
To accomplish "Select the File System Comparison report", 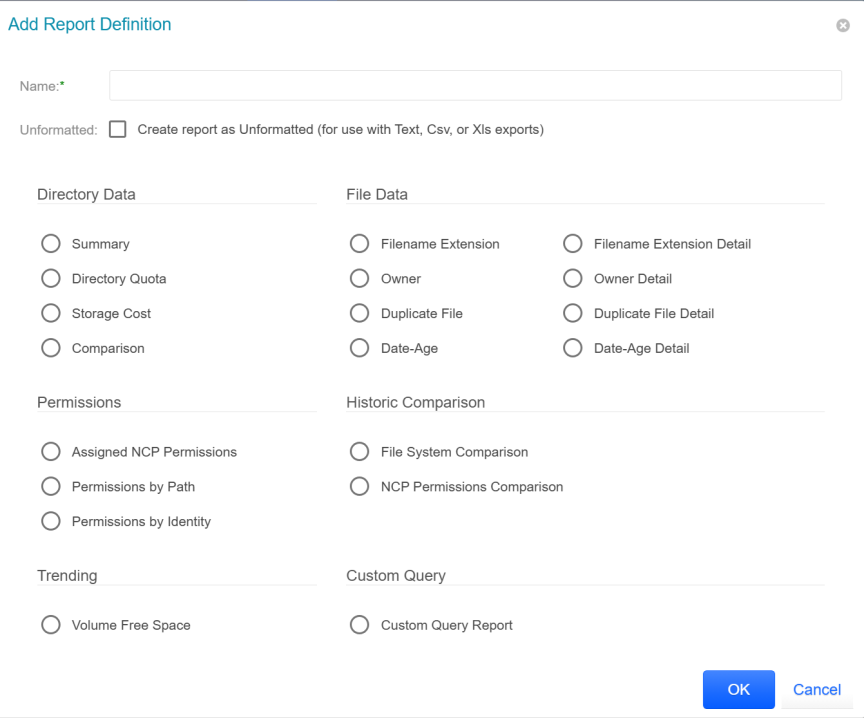I will pyautogui.click(x=359, y=451).
